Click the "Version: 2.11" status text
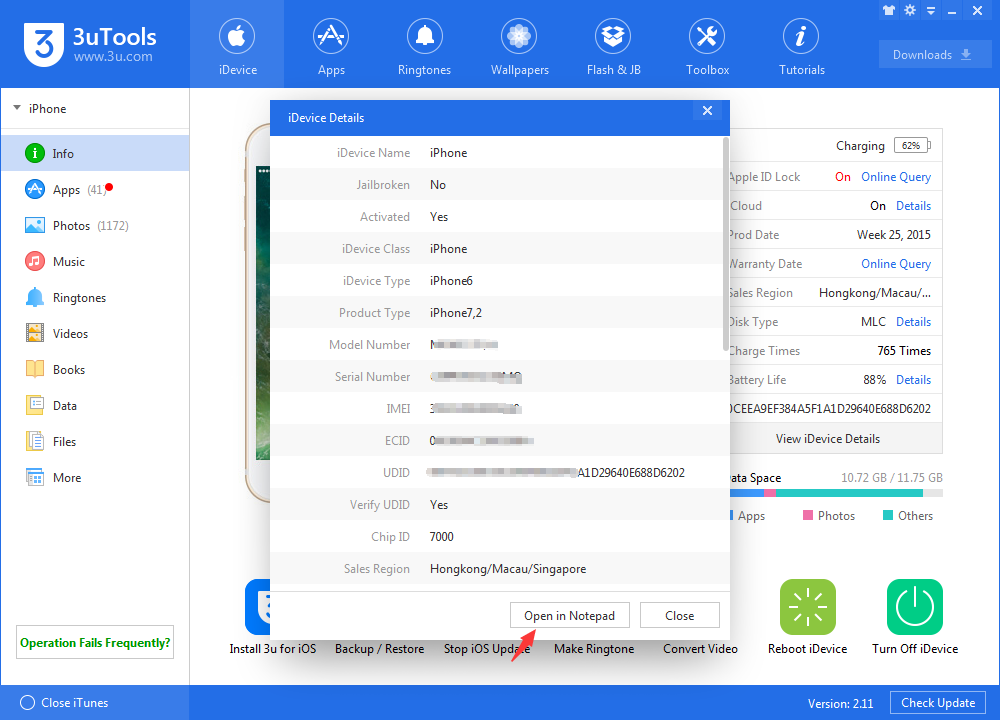 (840, 703)
